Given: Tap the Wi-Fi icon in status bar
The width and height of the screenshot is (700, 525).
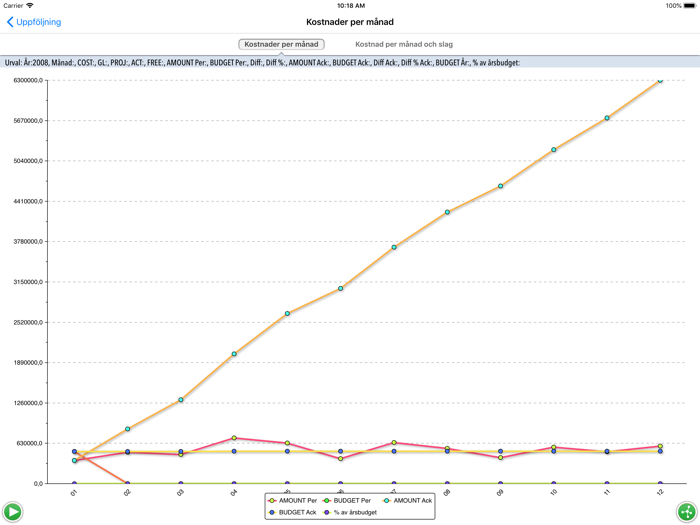Looking at the screenshot, I should pos(30,5).
